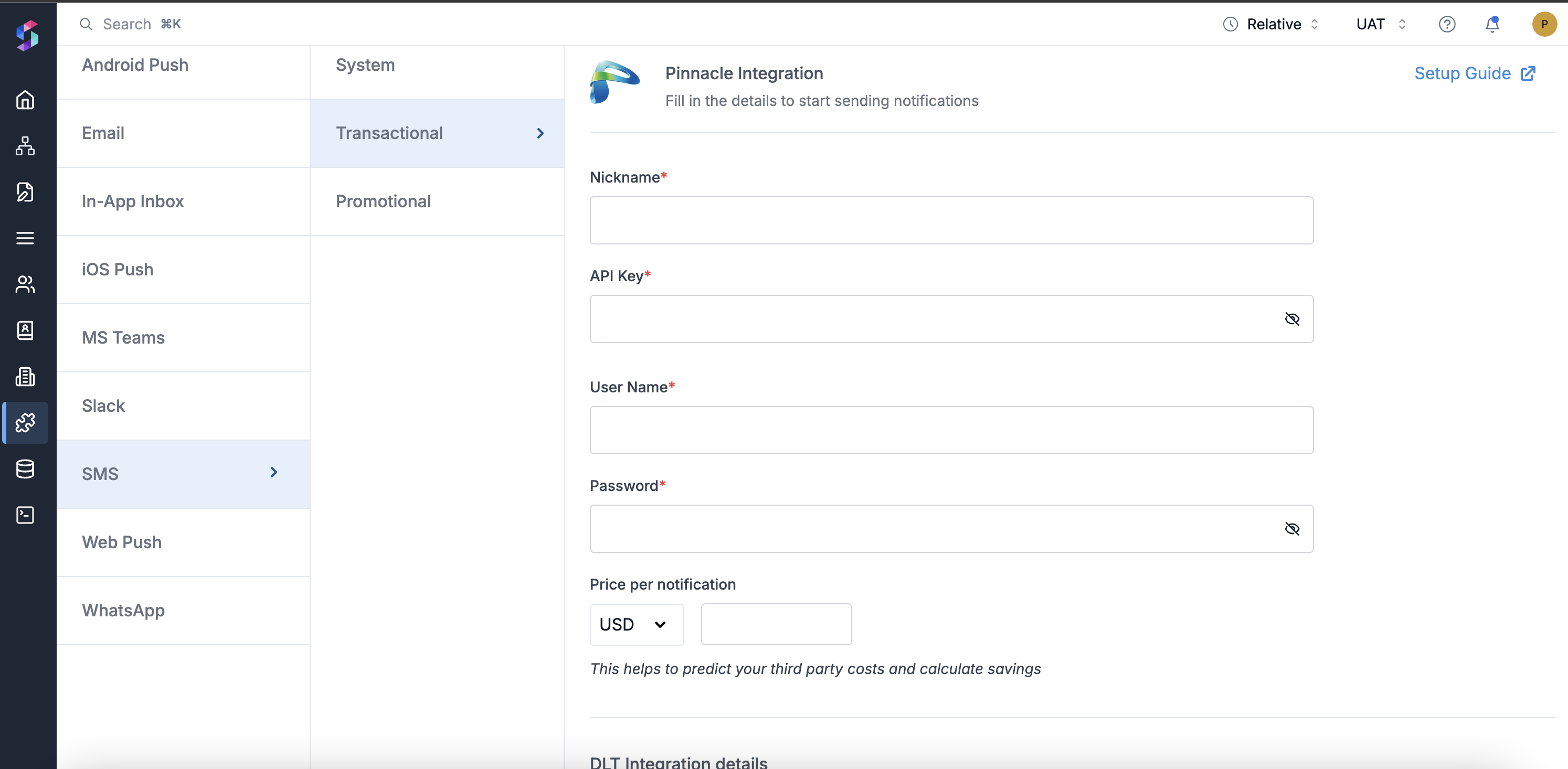Focus the Password input field
Screen dimensions: 1568x769
tap(951, 529)
